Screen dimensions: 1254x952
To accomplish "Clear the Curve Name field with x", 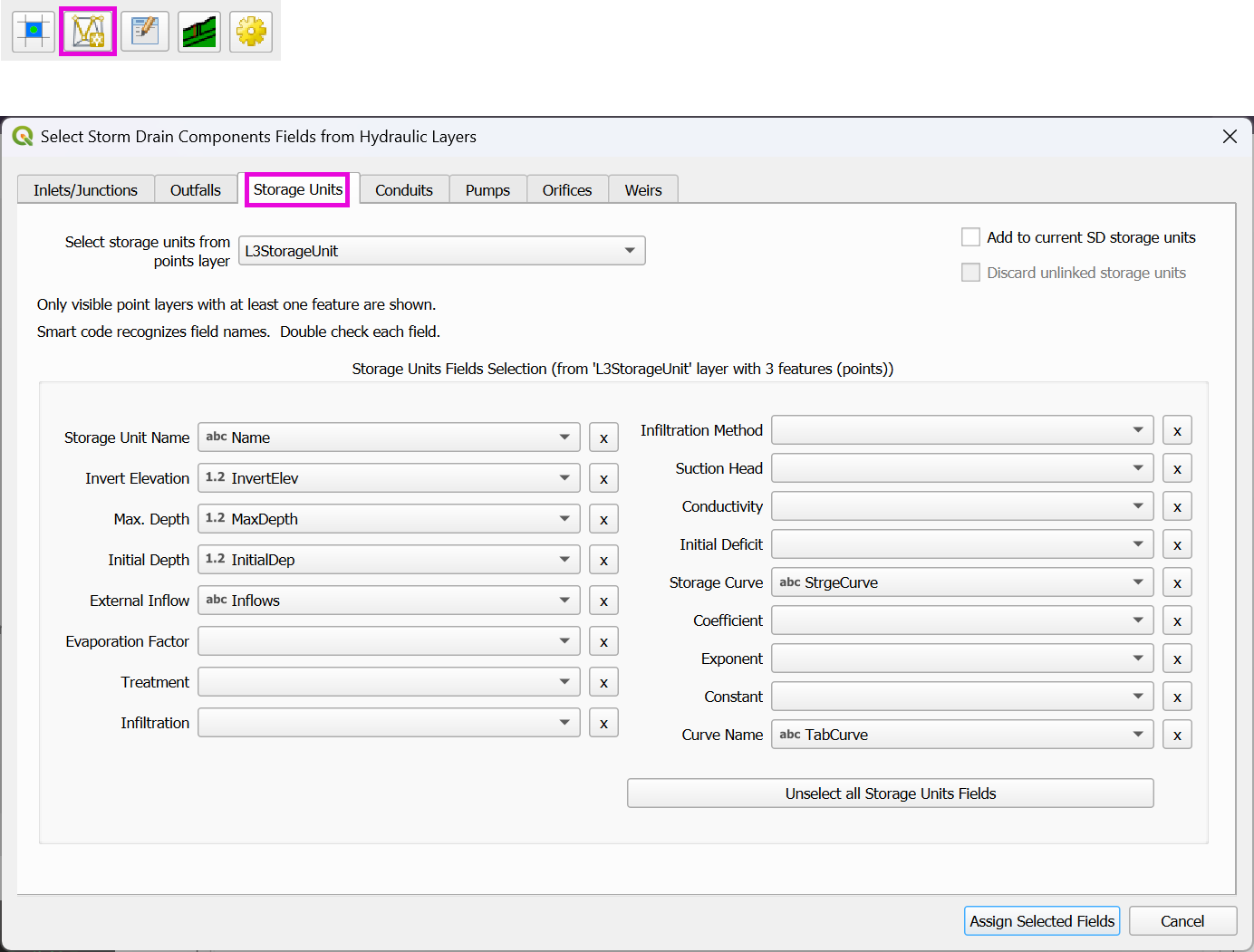I will click(x=1177, y=736).
